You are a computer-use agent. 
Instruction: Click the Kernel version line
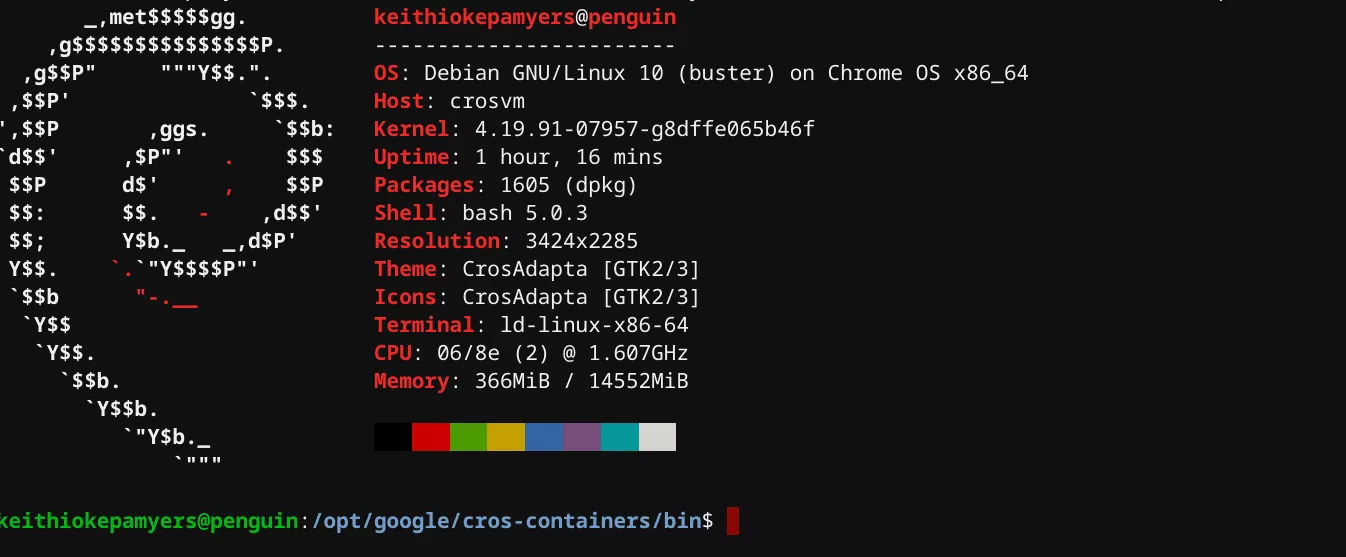pyautogui.click(x=594, y=129)
